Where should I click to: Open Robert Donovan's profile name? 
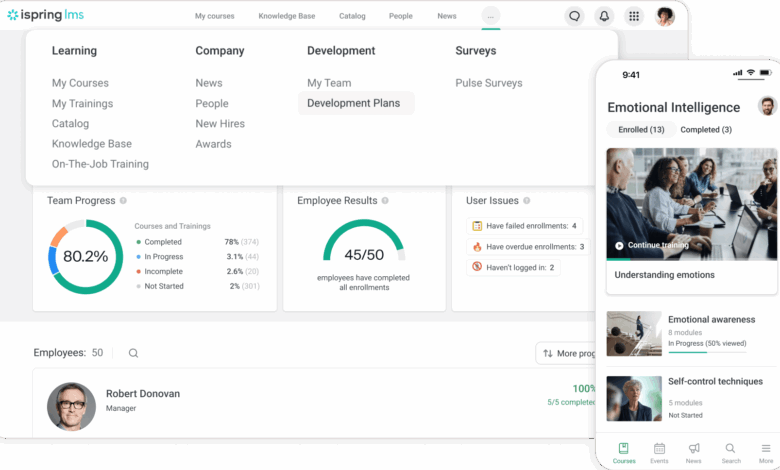pos(143,393)
